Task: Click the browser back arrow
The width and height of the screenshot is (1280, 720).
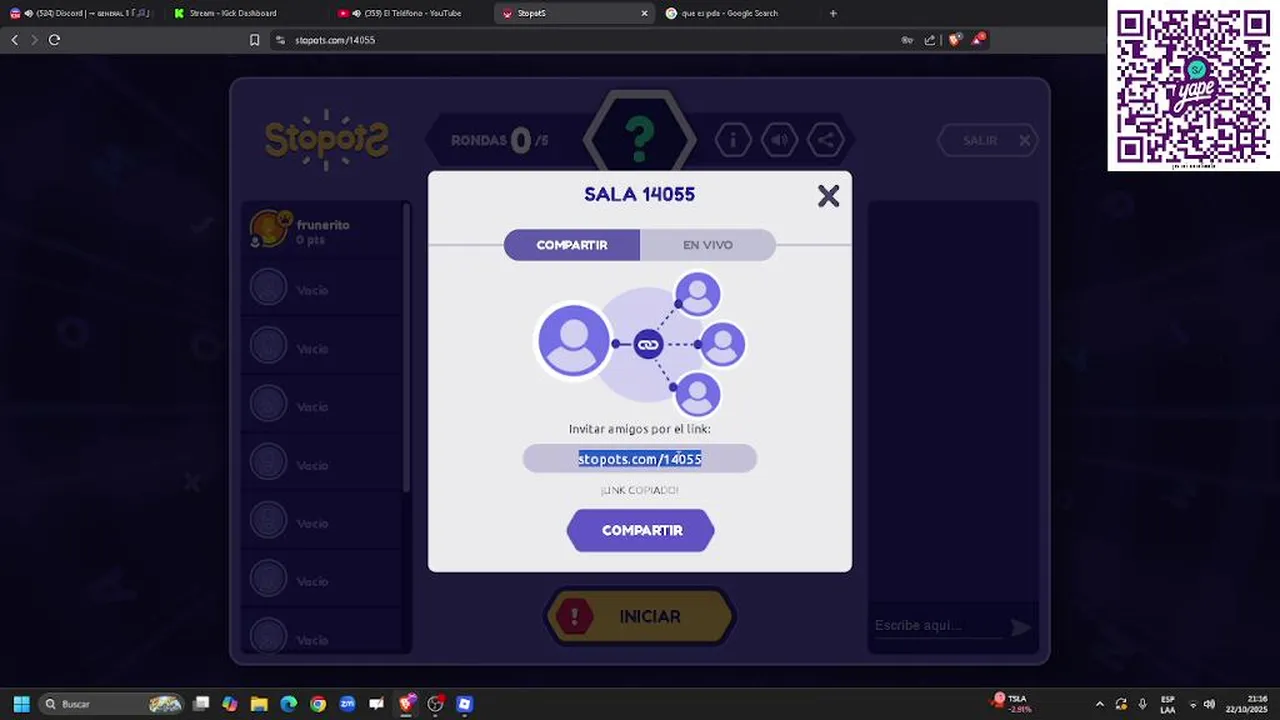Action: [15, 40]
